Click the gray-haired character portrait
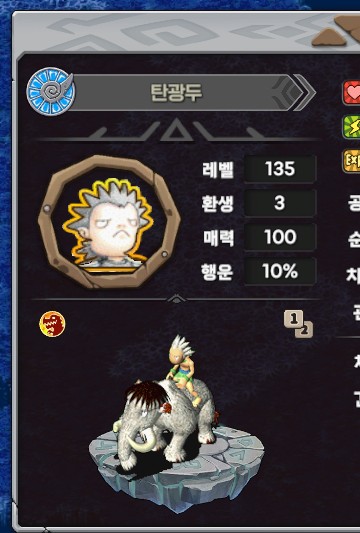The image size is (360, 533). 109,223
